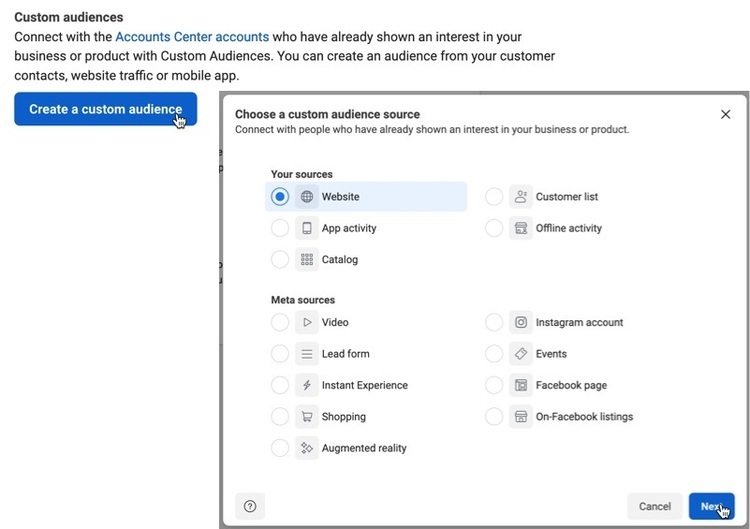This screenshot has height=529, width=750.
Task: Select the Instant Experience radio button
Action: [x=280, y=385]
